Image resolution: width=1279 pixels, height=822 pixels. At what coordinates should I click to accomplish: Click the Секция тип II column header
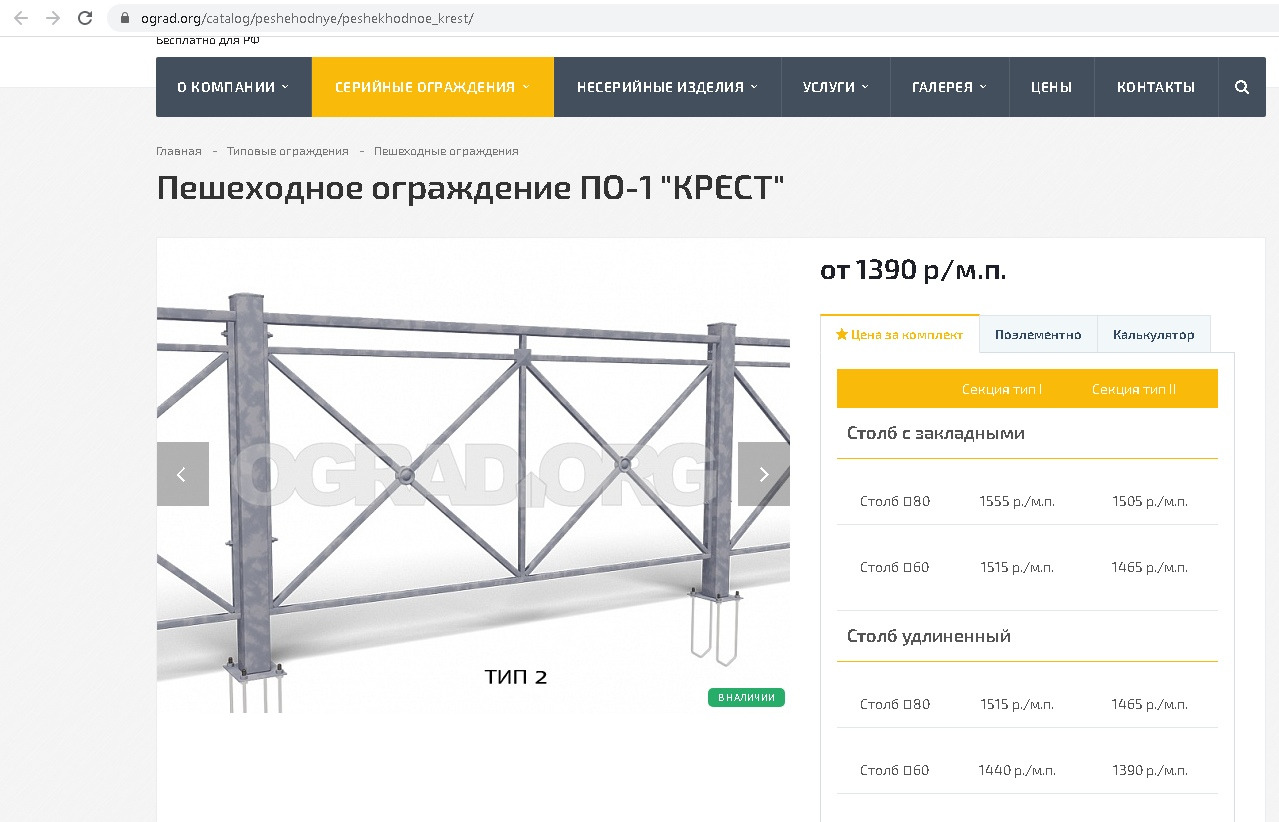click(1134, 389)
